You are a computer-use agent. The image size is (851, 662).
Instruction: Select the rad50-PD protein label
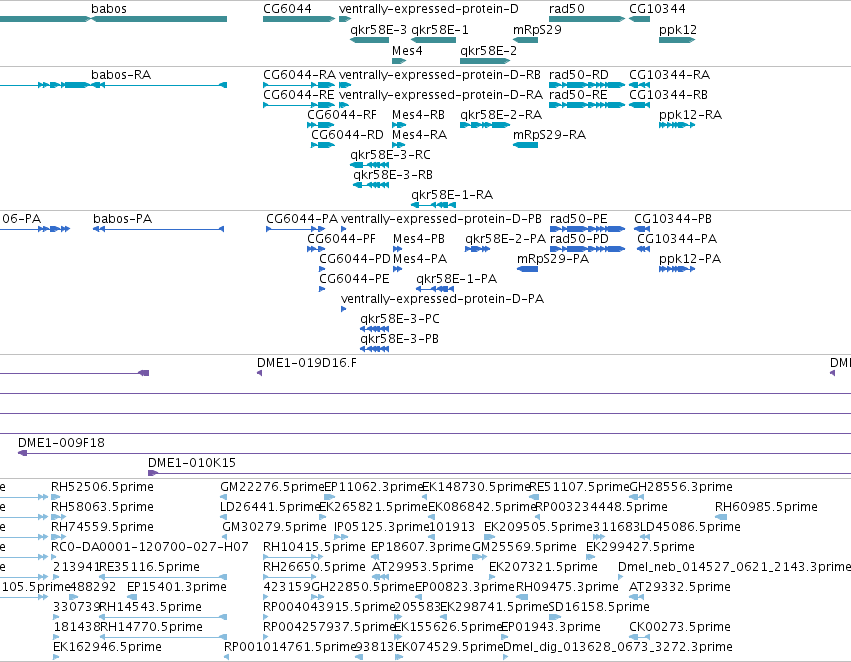[579, 239]
